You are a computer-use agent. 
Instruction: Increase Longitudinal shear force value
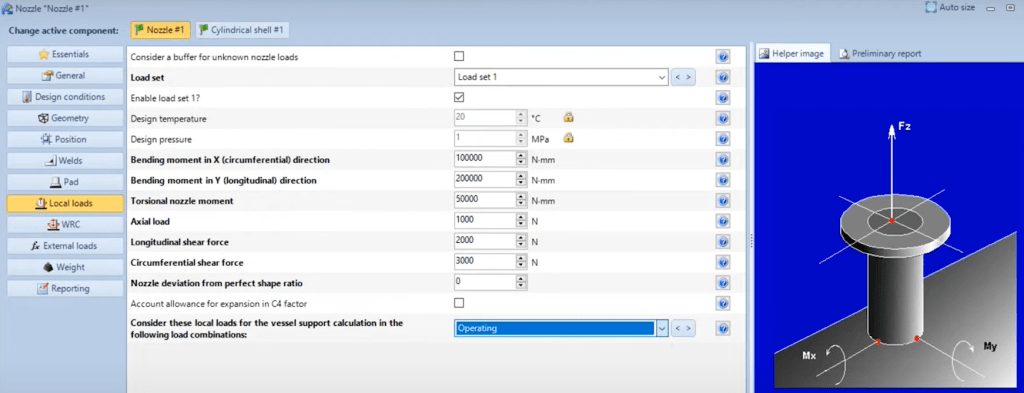[521, 238]
